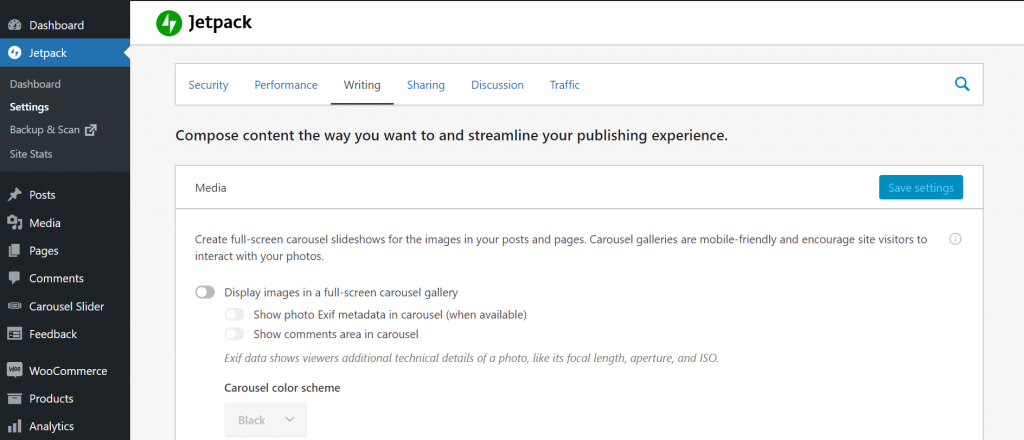Viewport: 1024px width, 440px height.
Task: Click the Jetpack header title text
Action: click(220, 23)
